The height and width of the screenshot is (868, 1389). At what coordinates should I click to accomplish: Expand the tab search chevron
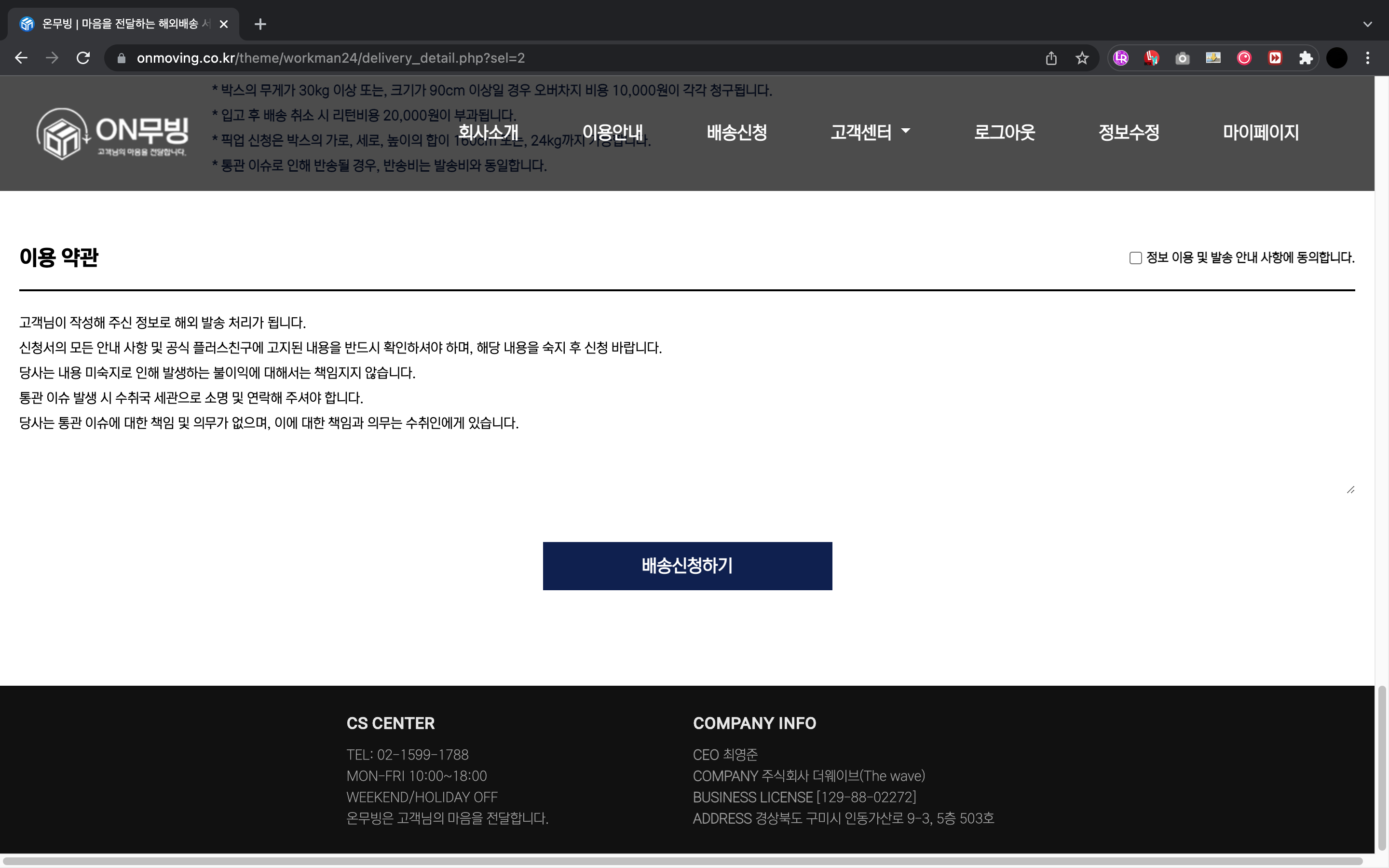(1367, 24)
